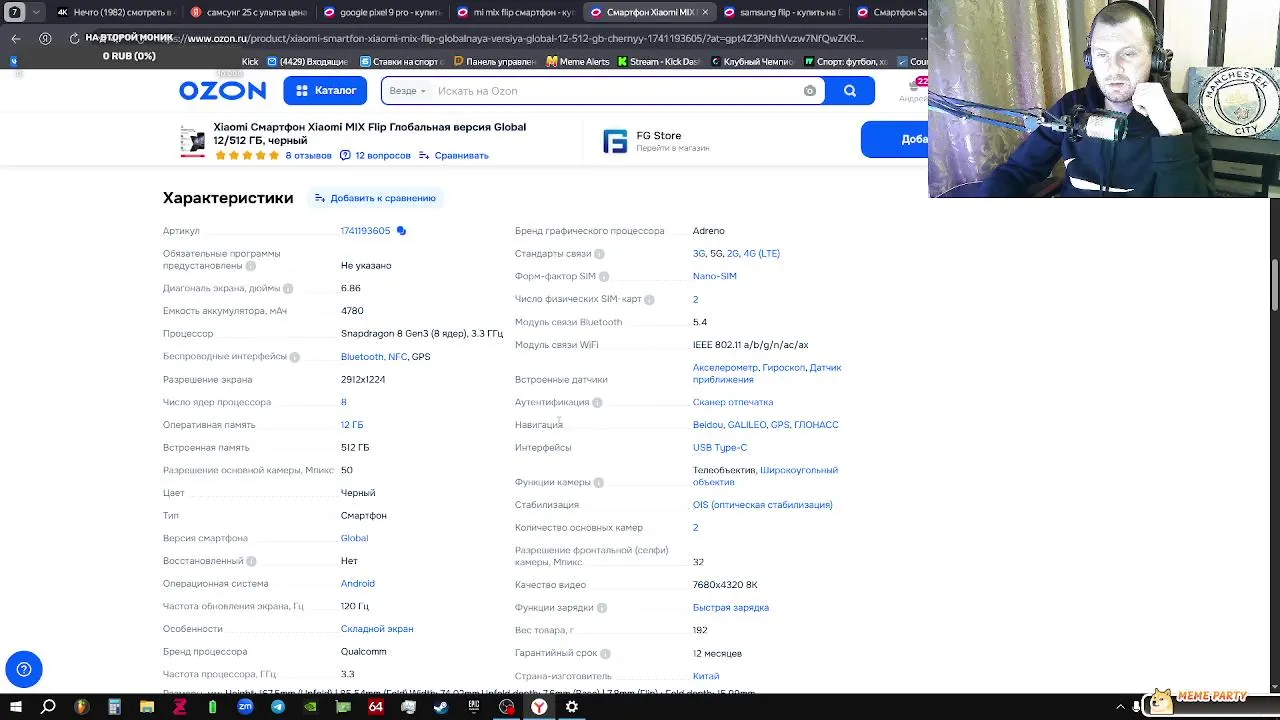Click Добавить к сравнению link

click(x=375, y=198)
